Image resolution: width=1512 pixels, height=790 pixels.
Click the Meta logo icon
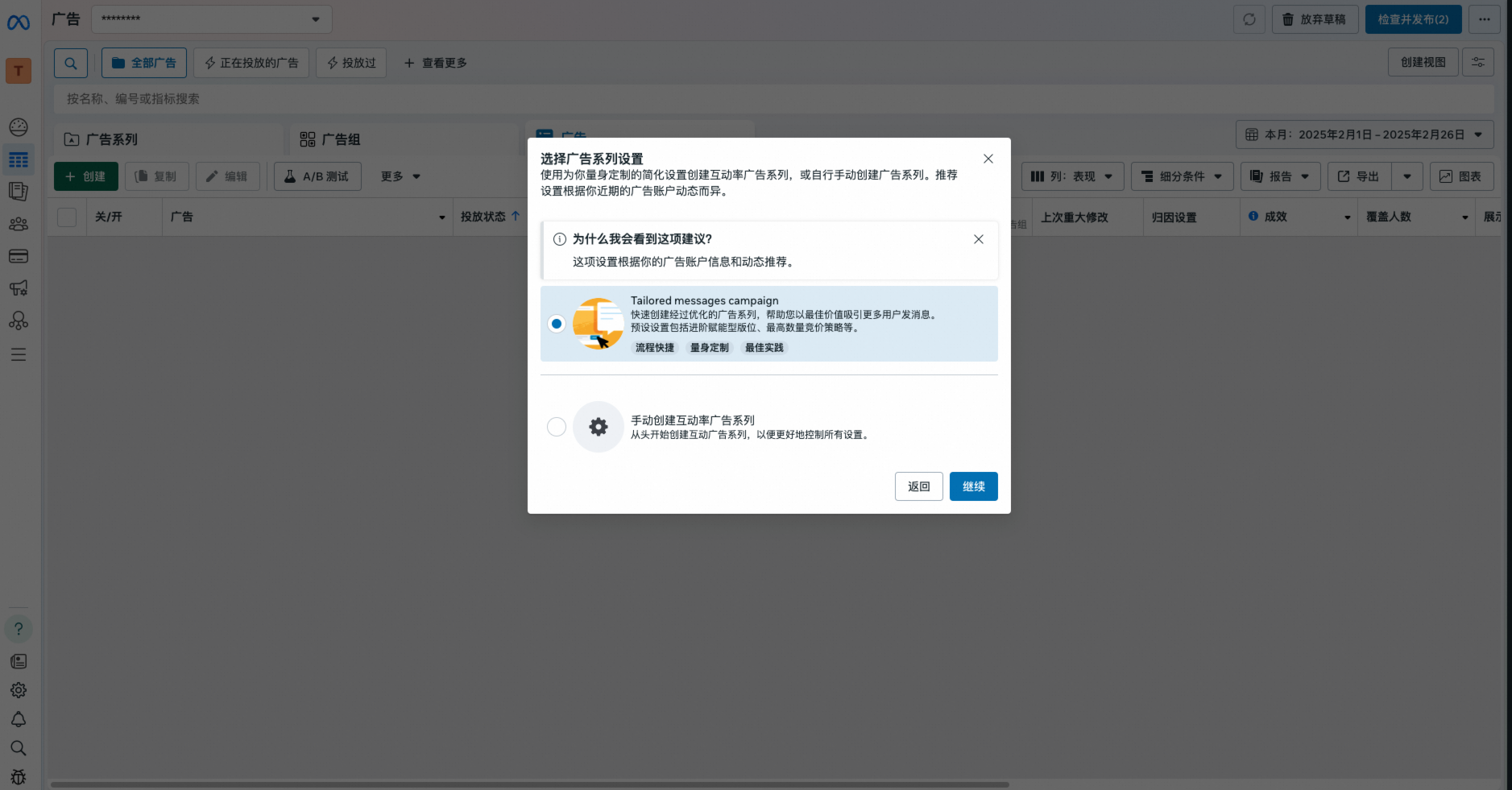[x=19, y=23]
